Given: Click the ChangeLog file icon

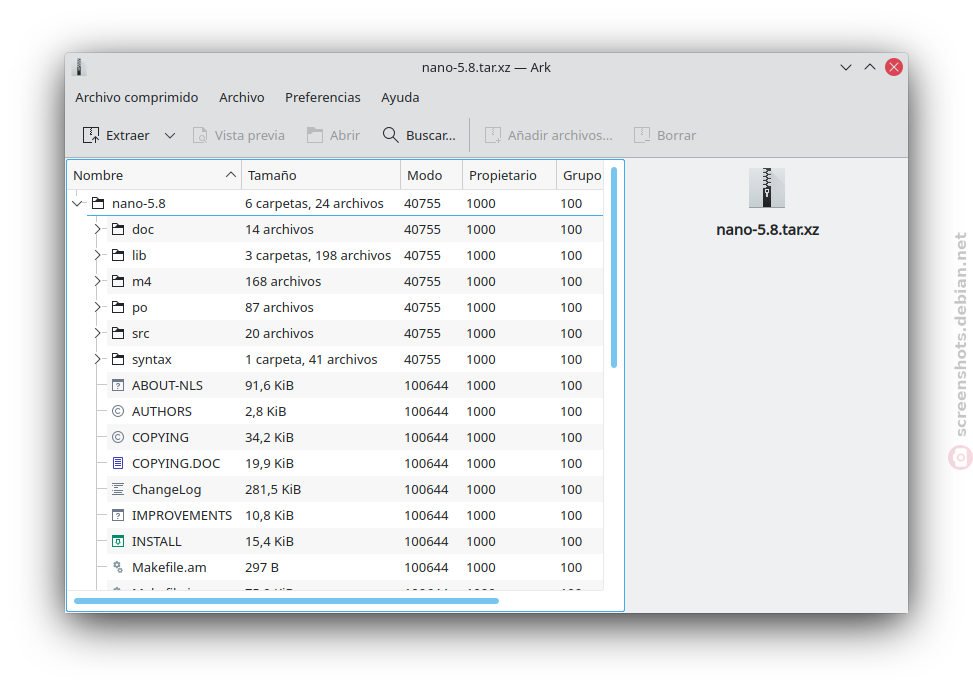Looking at the screenshot, I should pos(118,490).
